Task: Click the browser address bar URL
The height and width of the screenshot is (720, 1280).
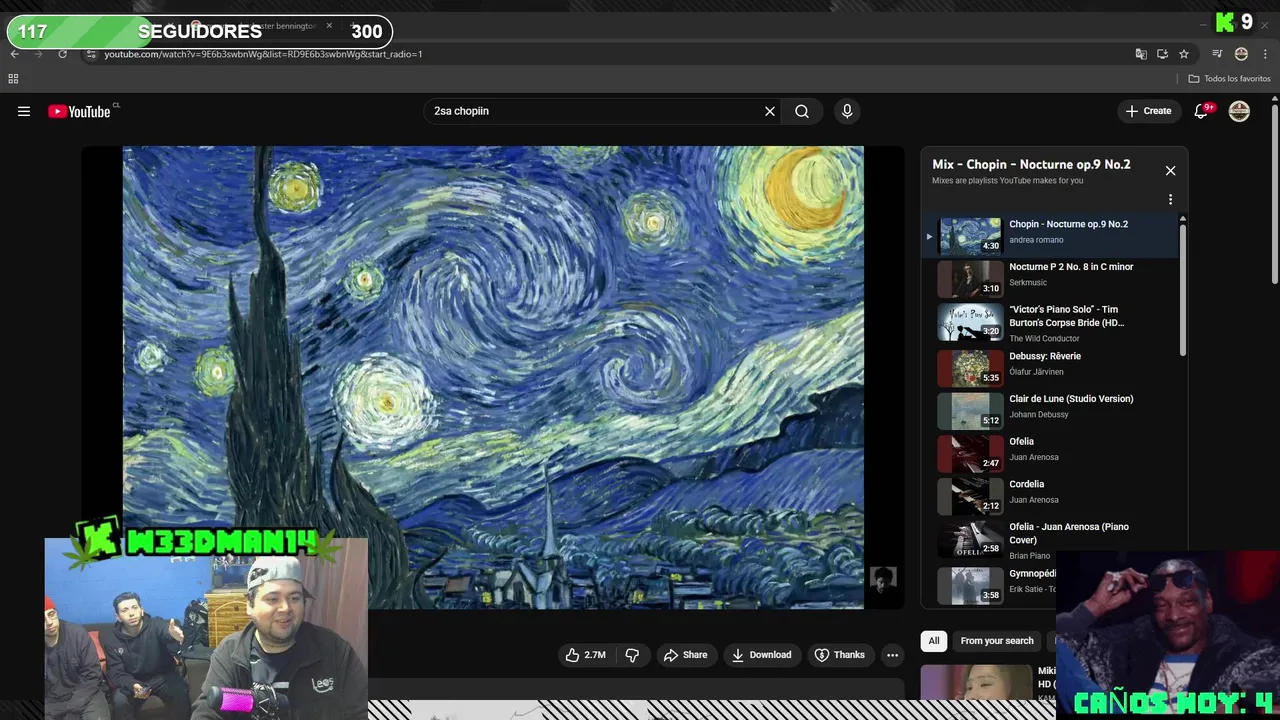Action: coord(264,54)
